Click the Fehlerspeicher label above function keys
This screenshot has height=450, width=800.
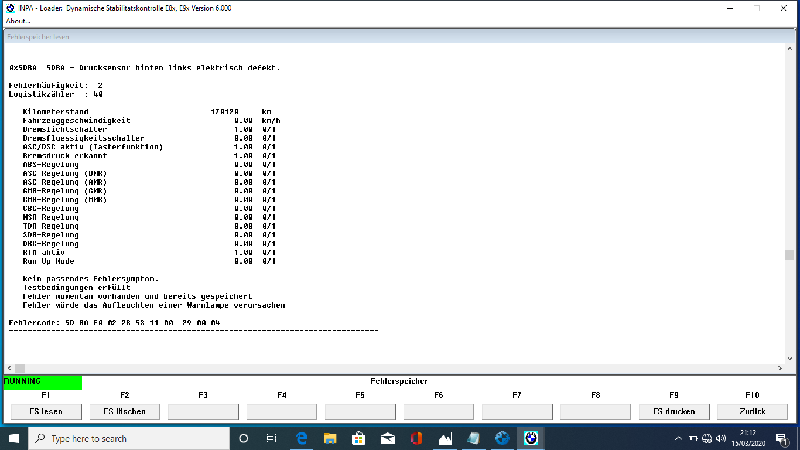(399, 382)
